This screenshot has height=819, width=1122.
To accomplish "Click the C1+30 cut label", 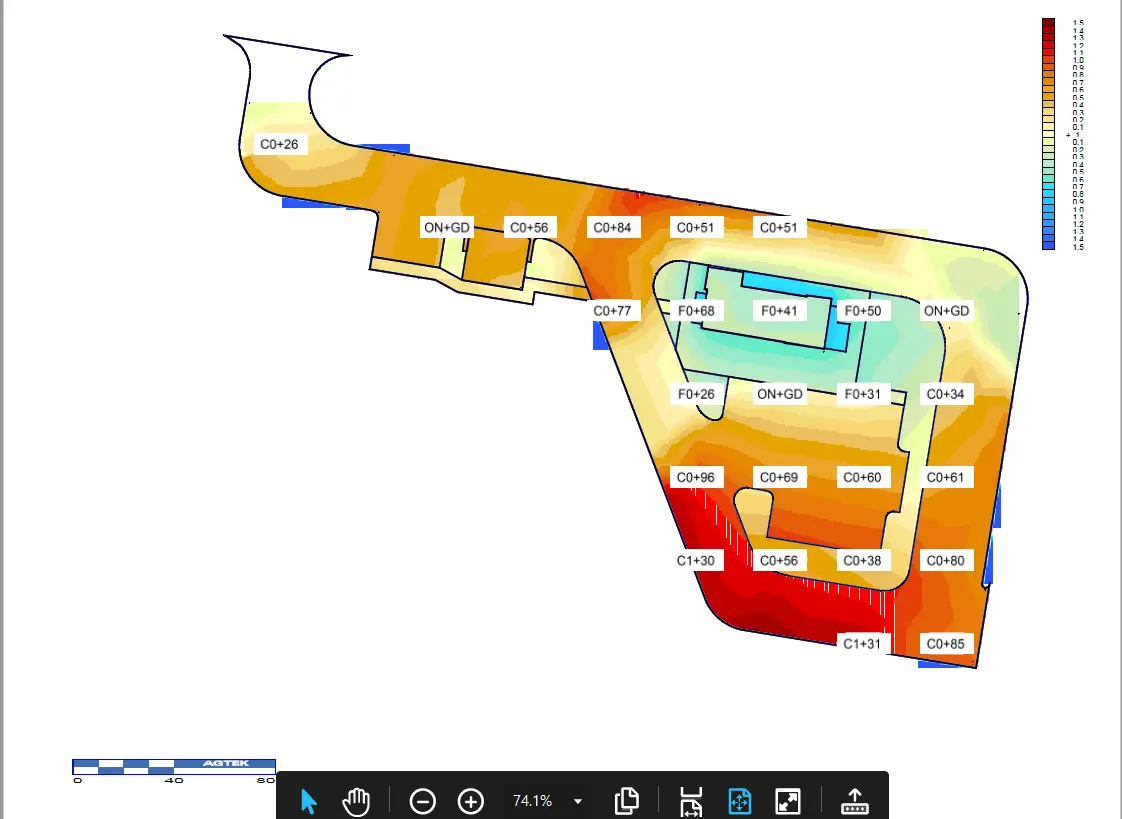I will coord(696,561).
